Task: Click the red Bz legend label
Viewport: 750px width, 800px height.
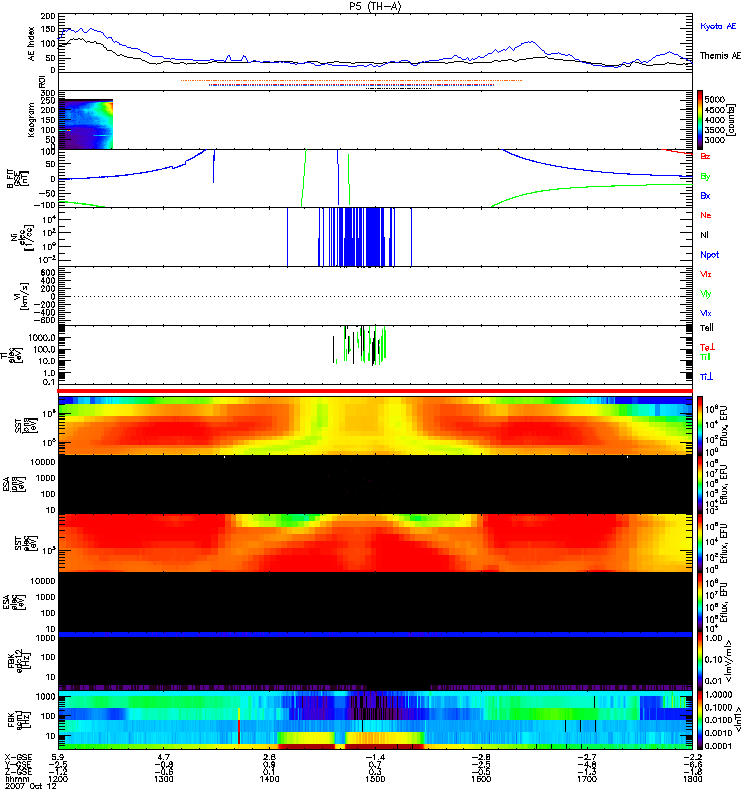Action: (x=705, y=156)
